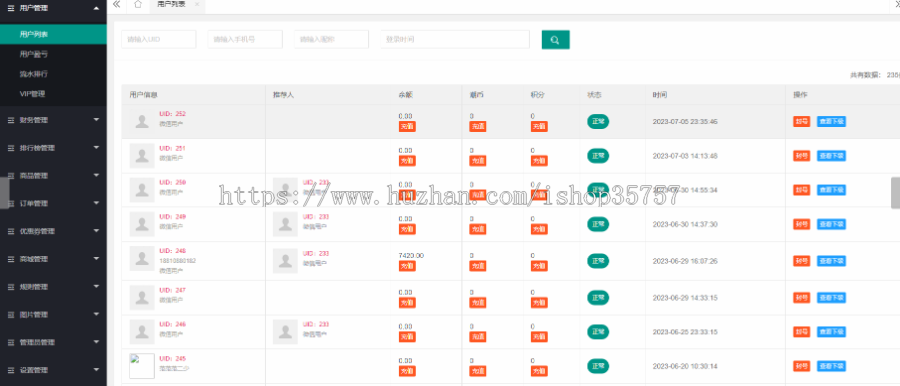Click the timestamp 2023-07-03 14:13:48
Screen dimensions: 900x386
click(x=685, y=156)
